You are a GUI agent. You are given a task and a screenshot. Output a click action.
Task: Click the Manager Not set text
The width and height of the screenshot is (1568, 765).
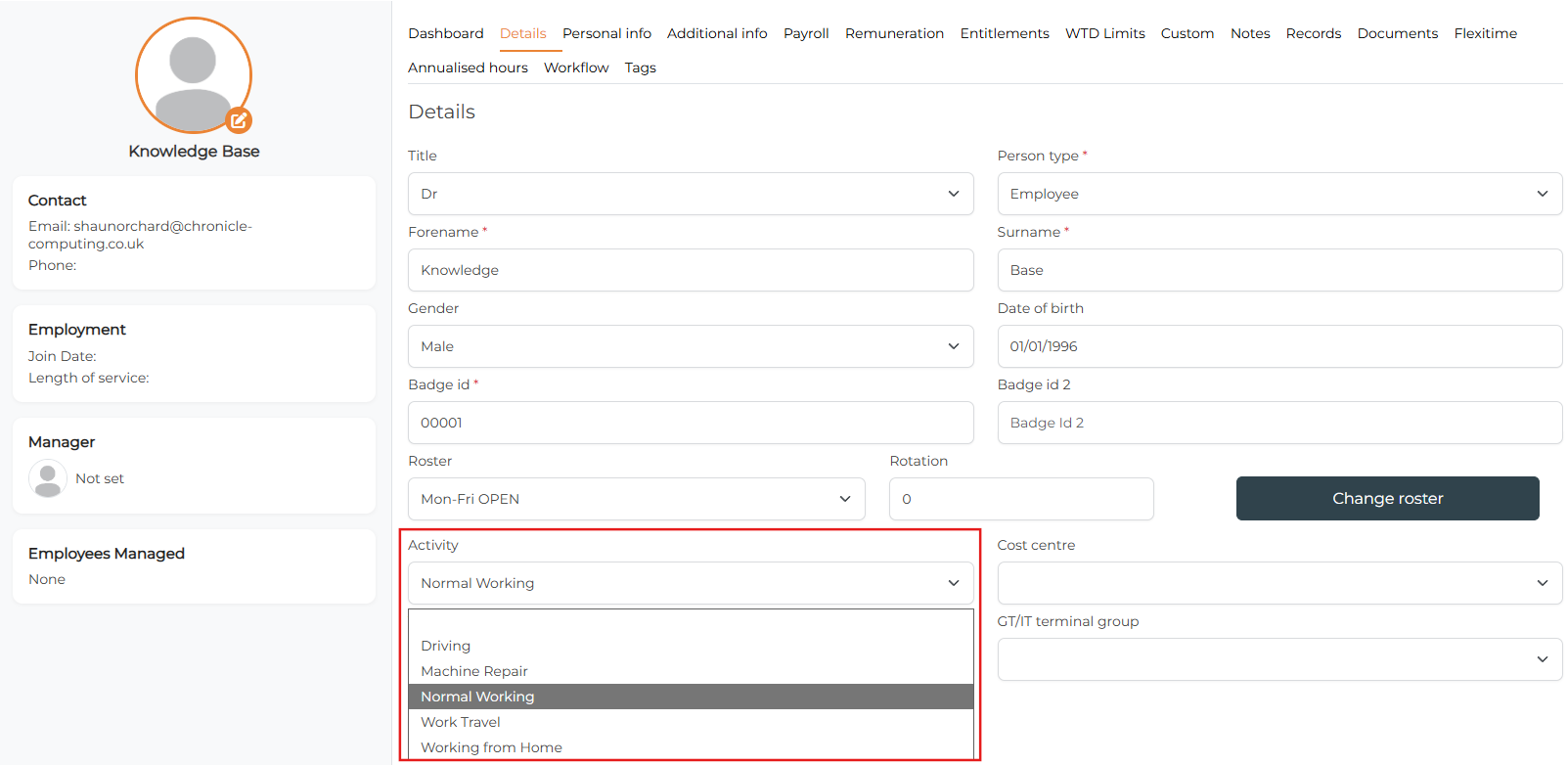(x=100, y=478)
